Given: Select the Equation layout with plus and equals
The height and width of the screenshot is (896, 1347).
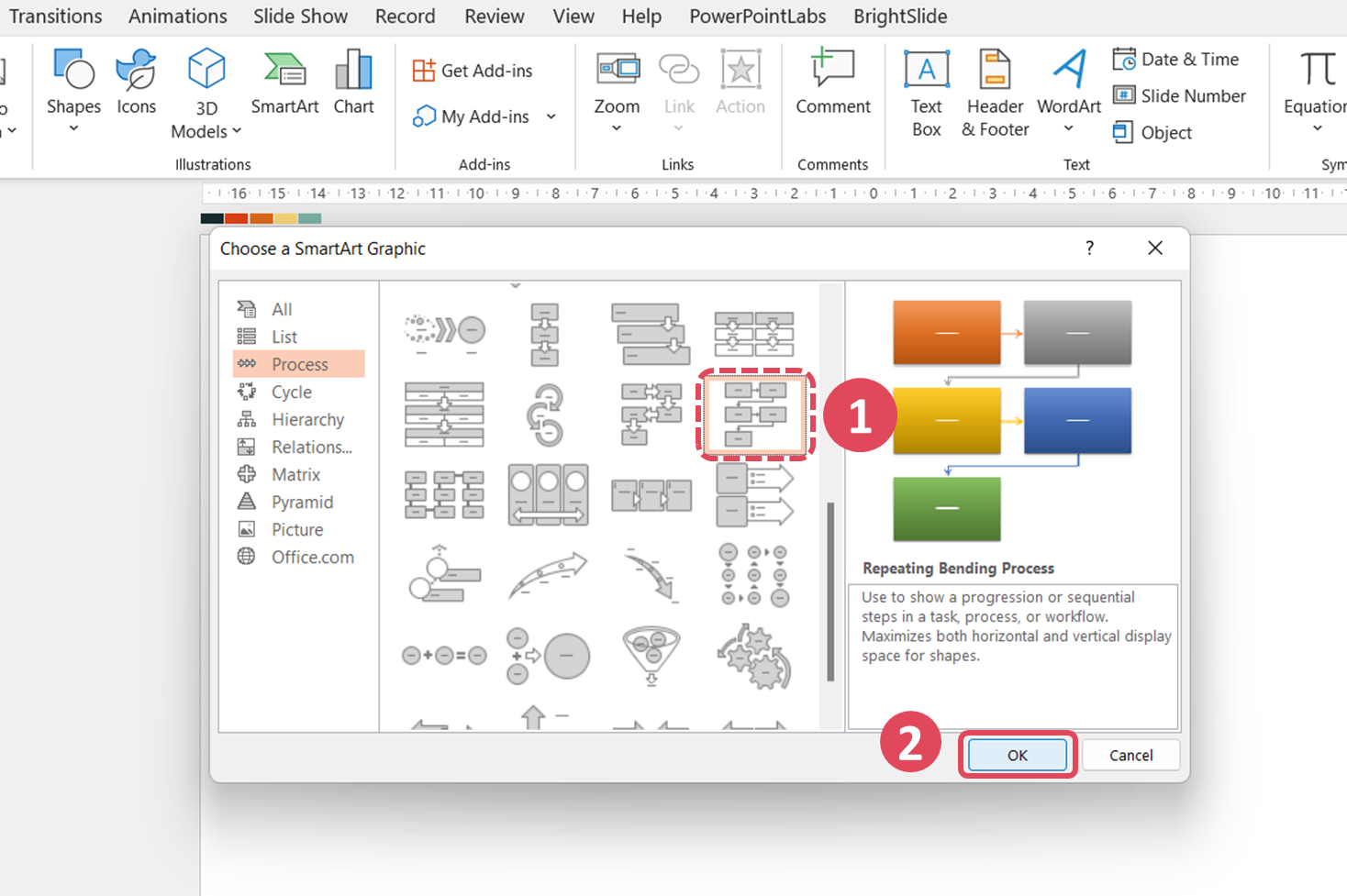Looking at the screenshot, I should [x=444, y=655].
